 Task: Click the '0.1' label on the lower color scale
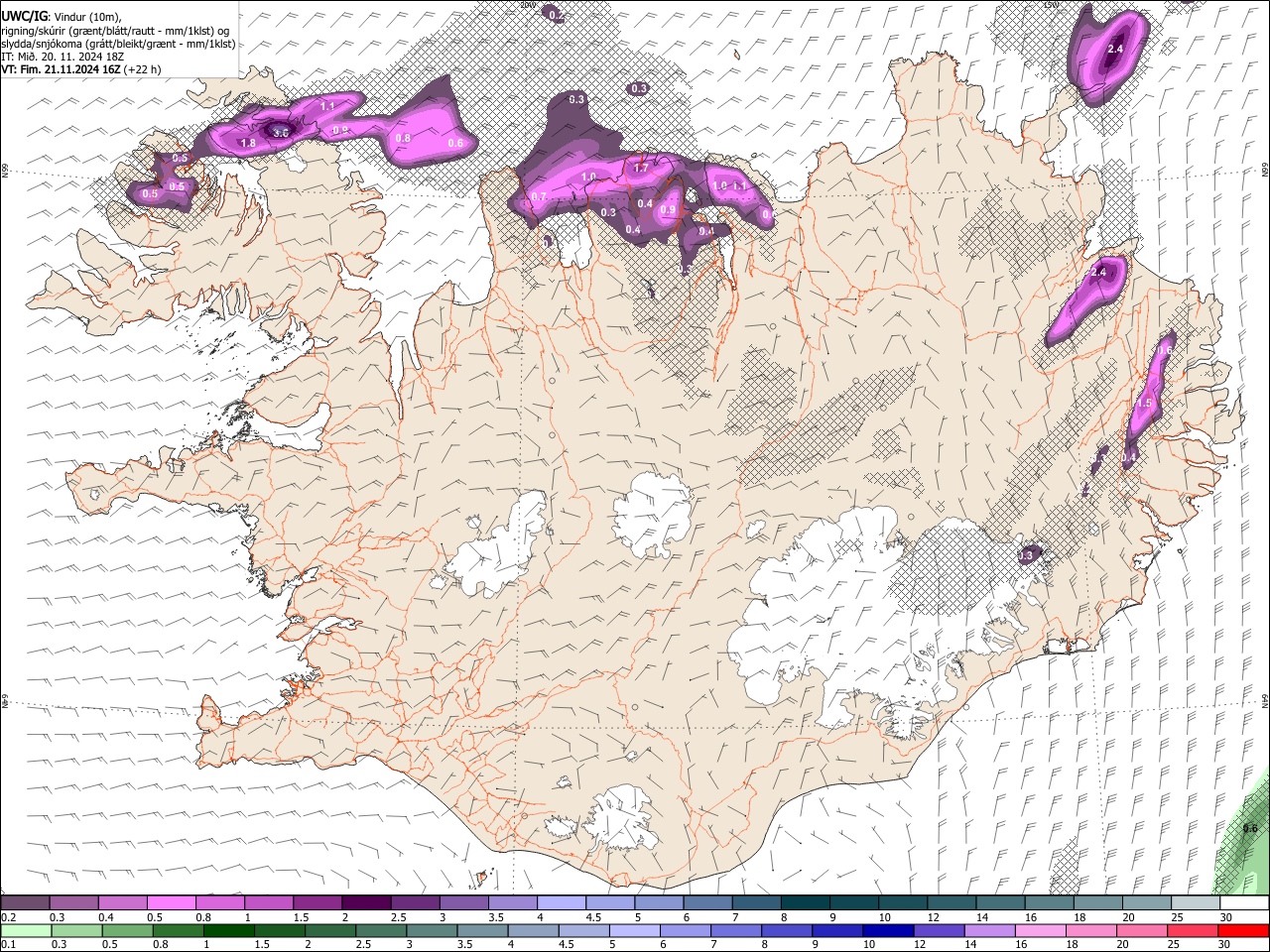pos(9,944)
